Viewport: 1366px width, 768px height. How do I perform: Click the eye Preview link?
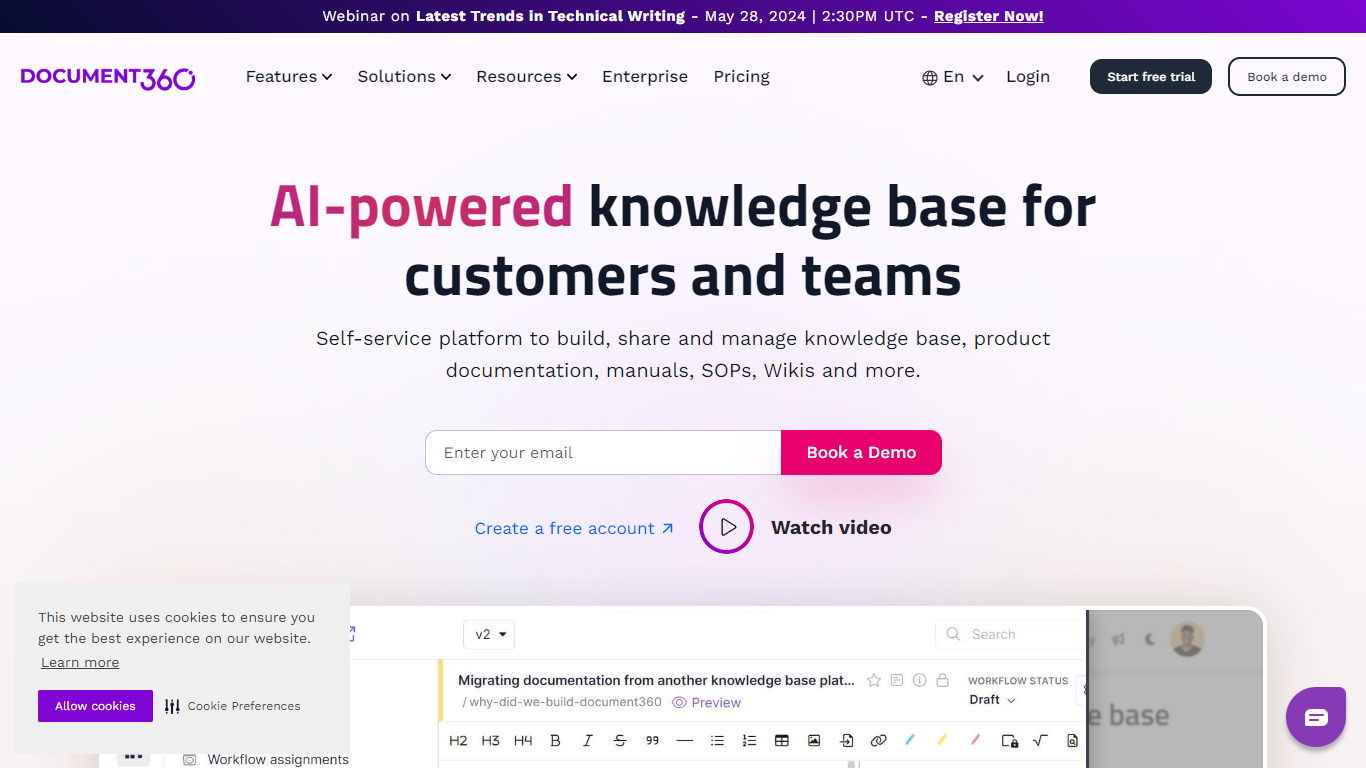click(x=707, y=703)
